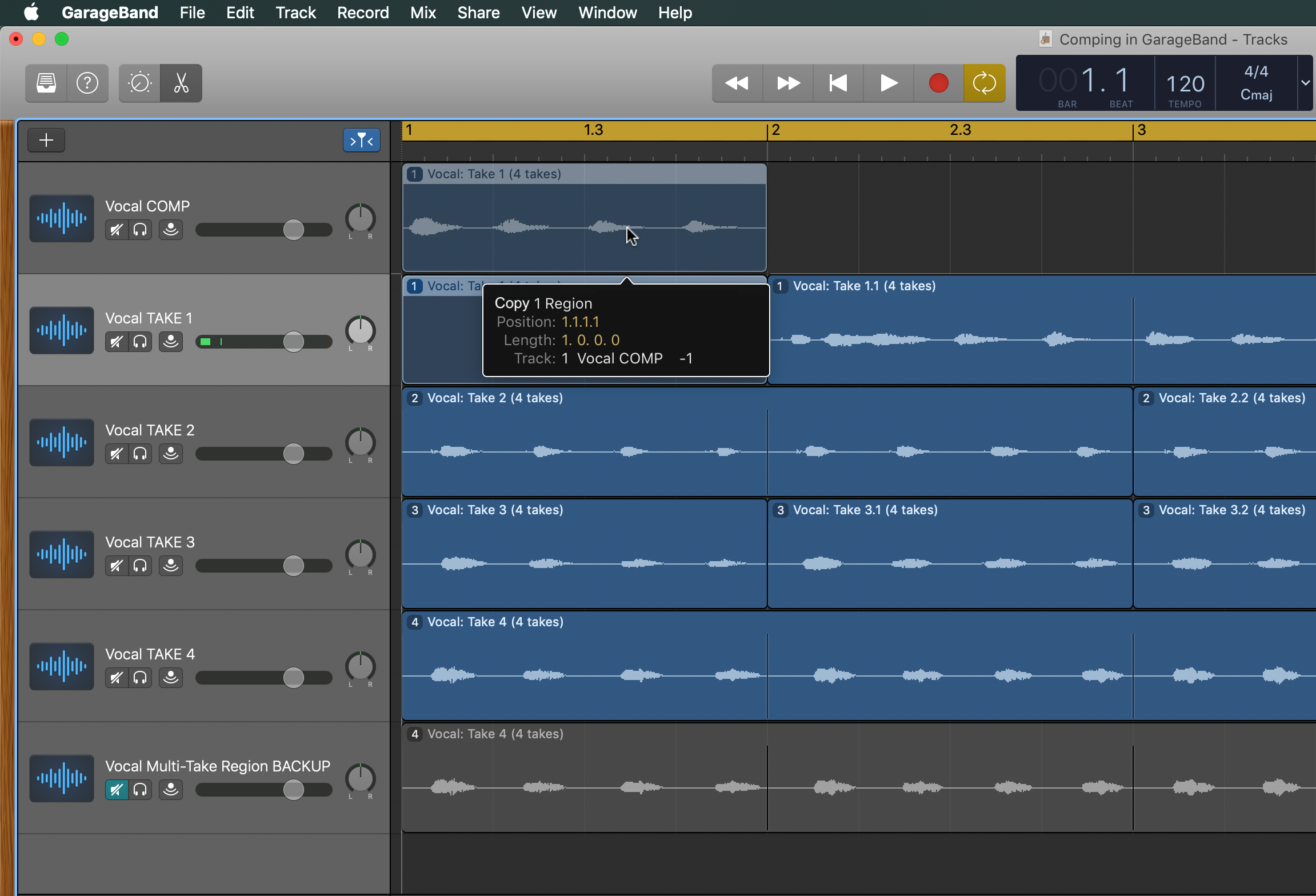Enable headphone monitoring on Vocal TAKE 4
Image resolution: width=1316 pixels, height=896 pixels.
point(140,677)
